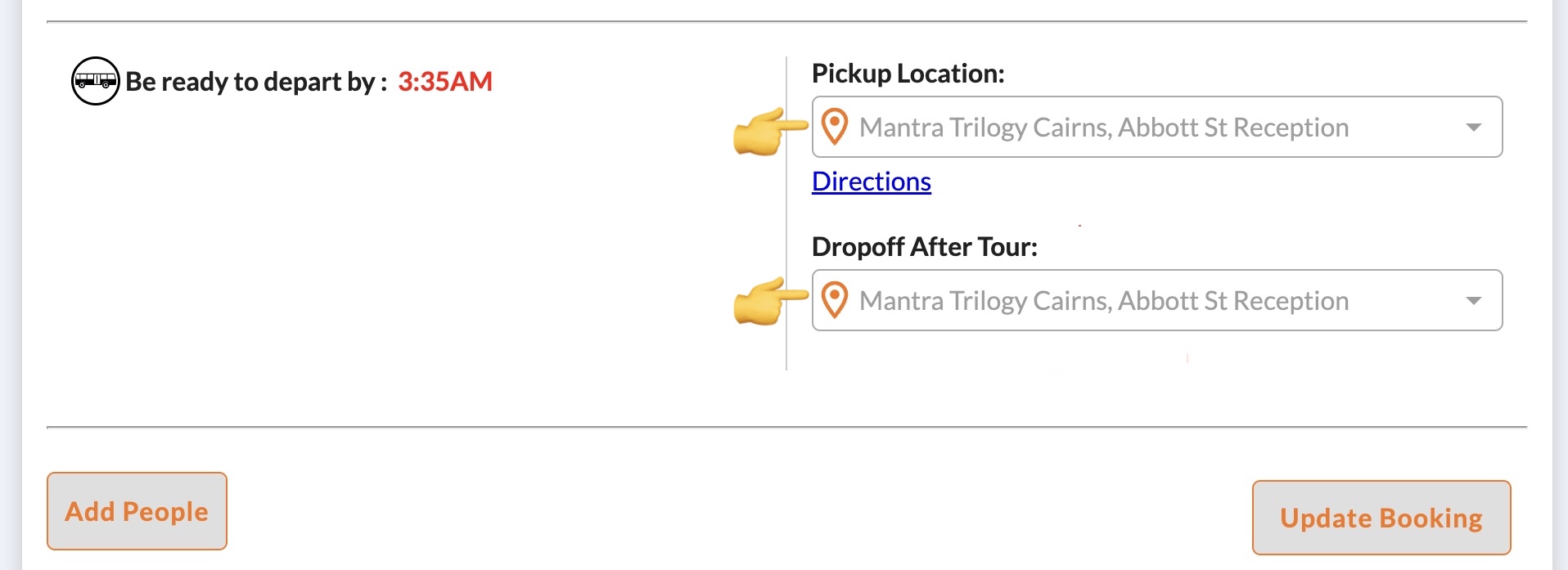Open the Directions link

[871, 182]
